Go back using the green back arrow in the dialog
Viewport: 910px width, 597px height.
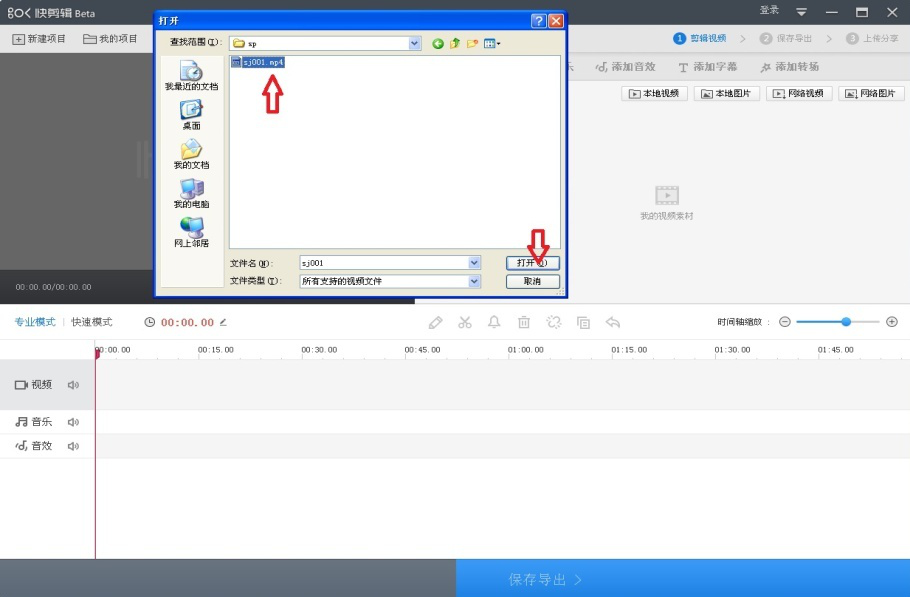point(438,44)
